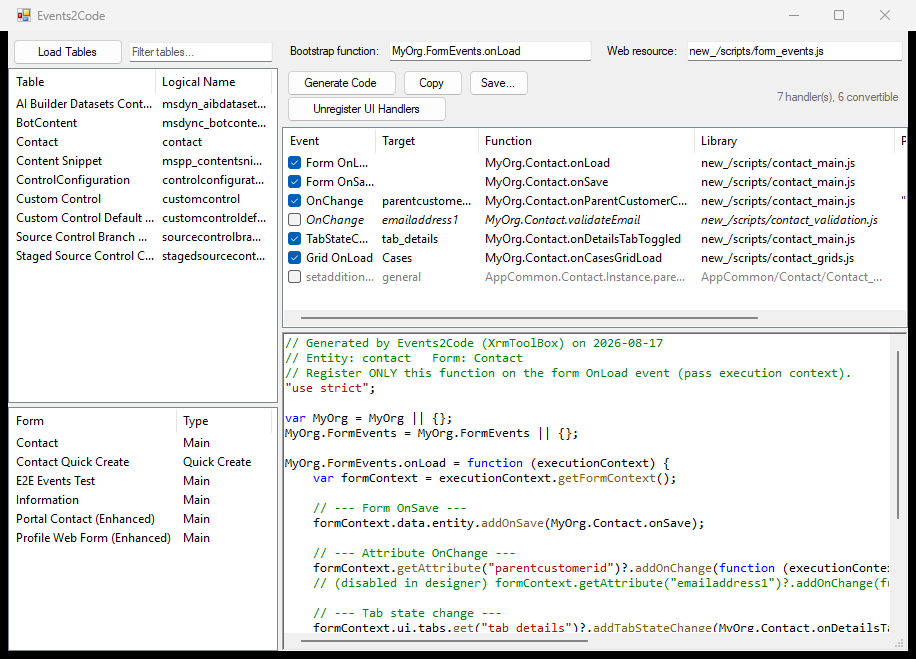Click MyOrg.Contact.onCasesGridLoad function cell
Image resolution: width=916 pixels, height=659 pixels.
point(573,258)
